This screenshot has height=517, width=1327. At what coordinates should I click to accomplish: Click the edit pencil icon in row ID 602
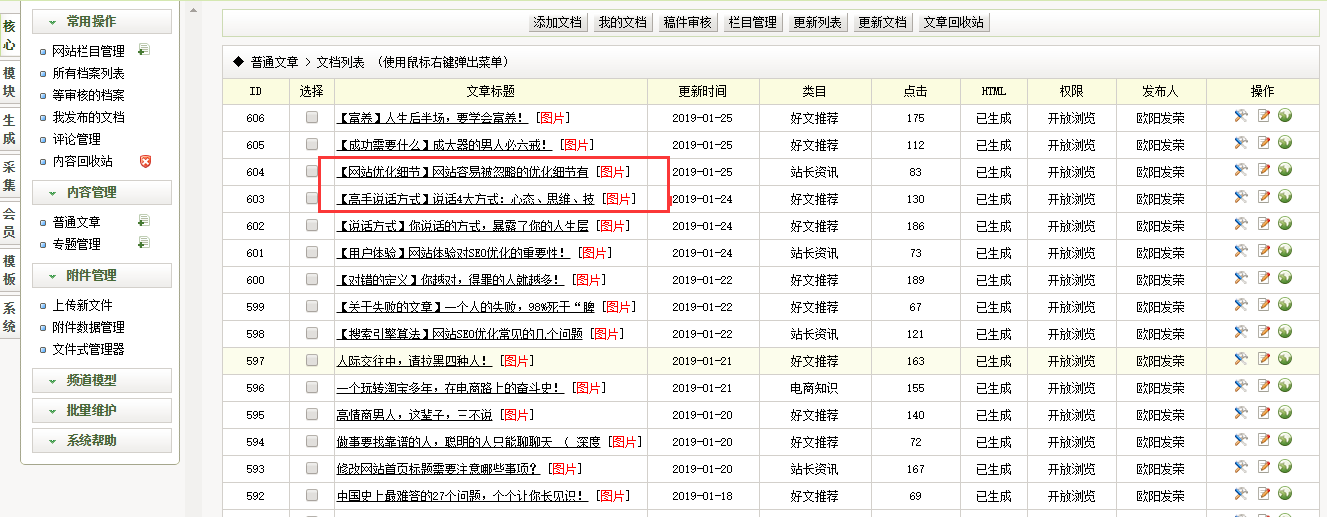[x=1264, y=224]
